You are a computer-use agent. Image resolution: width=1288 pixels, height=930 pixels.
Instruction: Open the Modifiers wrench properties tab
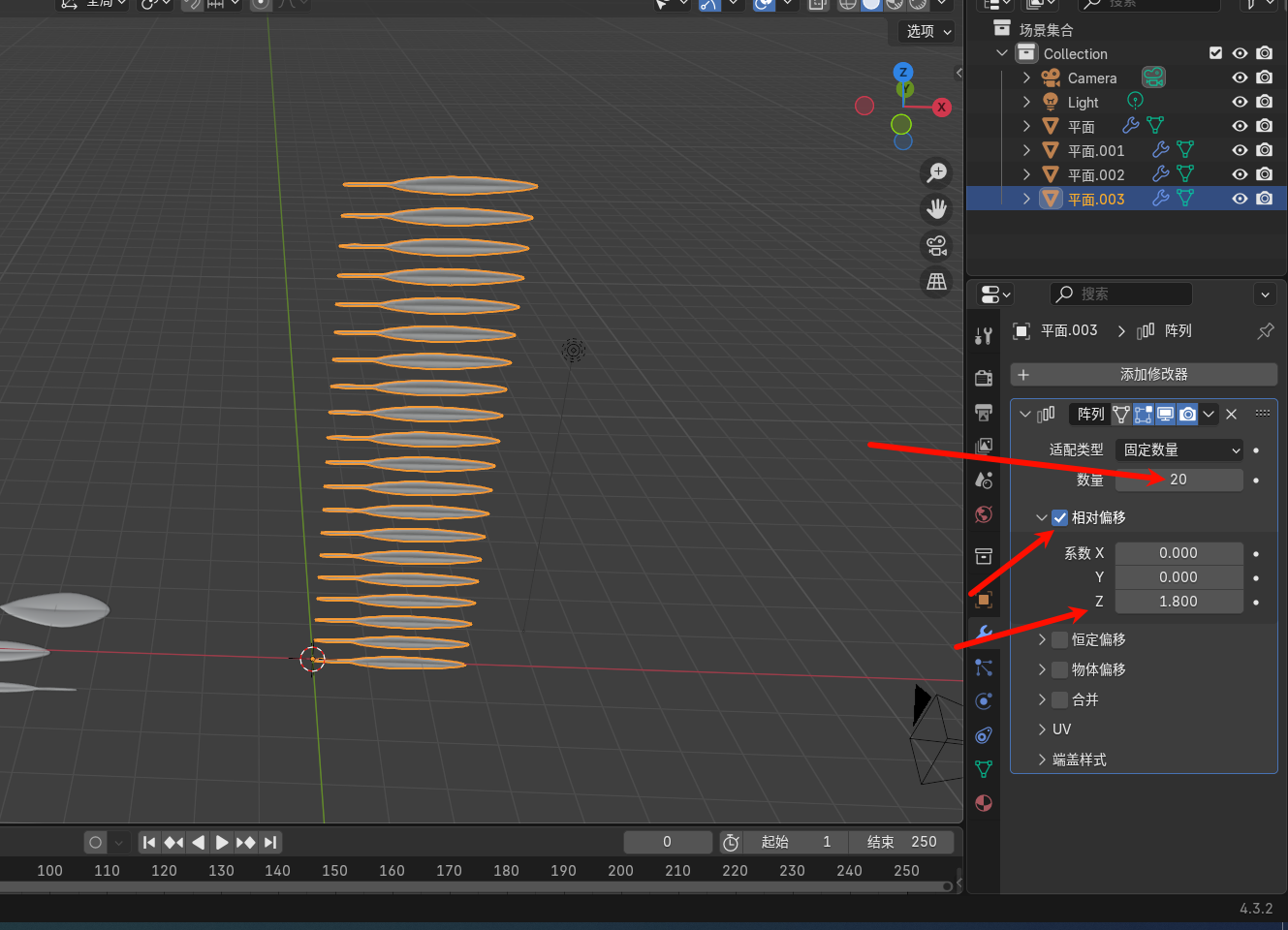click(x=984, y=633)
